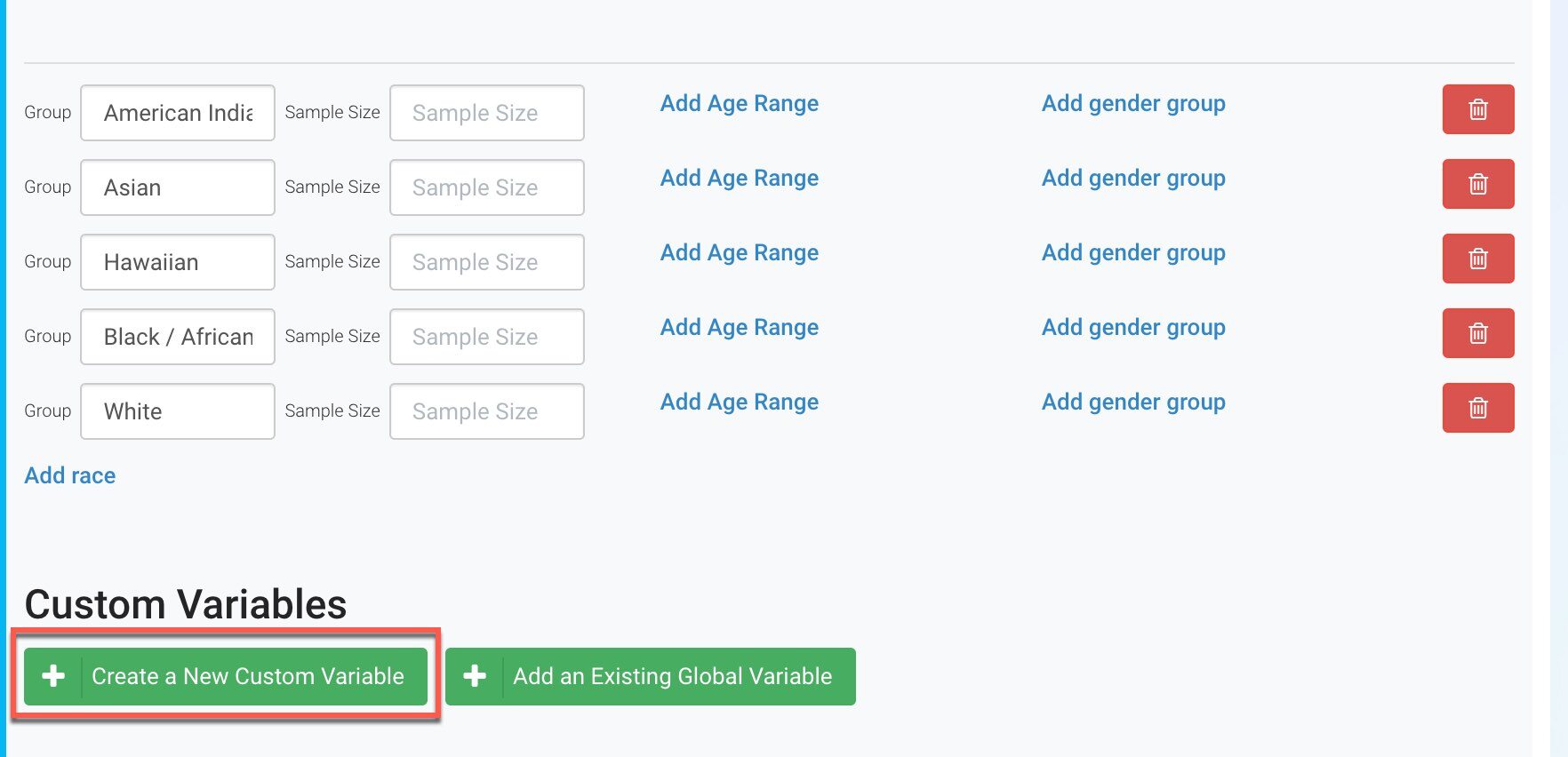The image size is (1568, 757).
Task: Focus Sample Size field for White group
Action: click(x=487, y=411)
